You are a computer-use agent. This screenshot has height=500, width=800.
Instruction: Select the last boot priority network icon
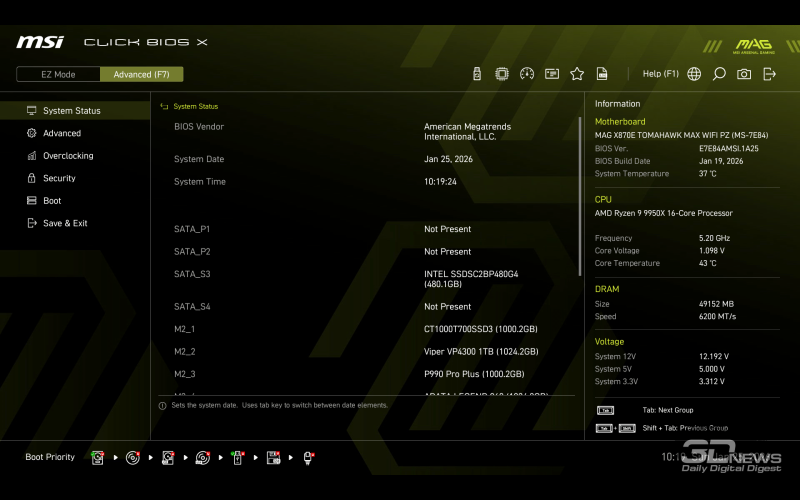click(x=309, y=458)
